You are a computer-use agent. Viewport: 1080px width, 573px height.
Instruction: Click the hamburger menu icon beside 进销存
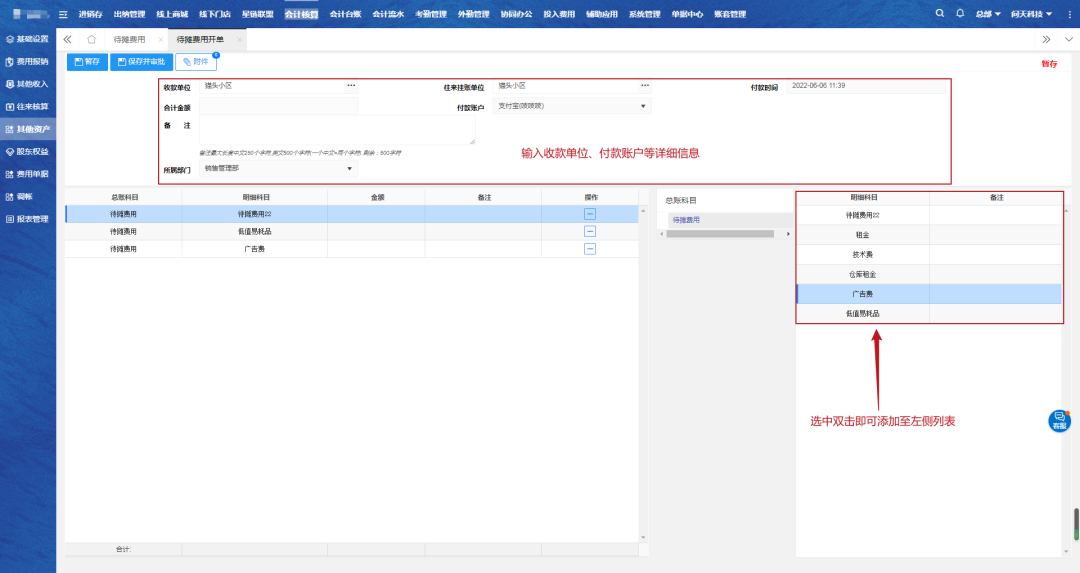coord(64,15)
